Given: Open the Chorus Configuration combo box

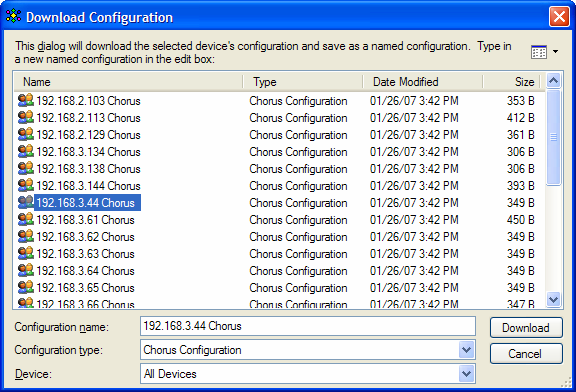Looking at the screenshot, I should point(308,350).
